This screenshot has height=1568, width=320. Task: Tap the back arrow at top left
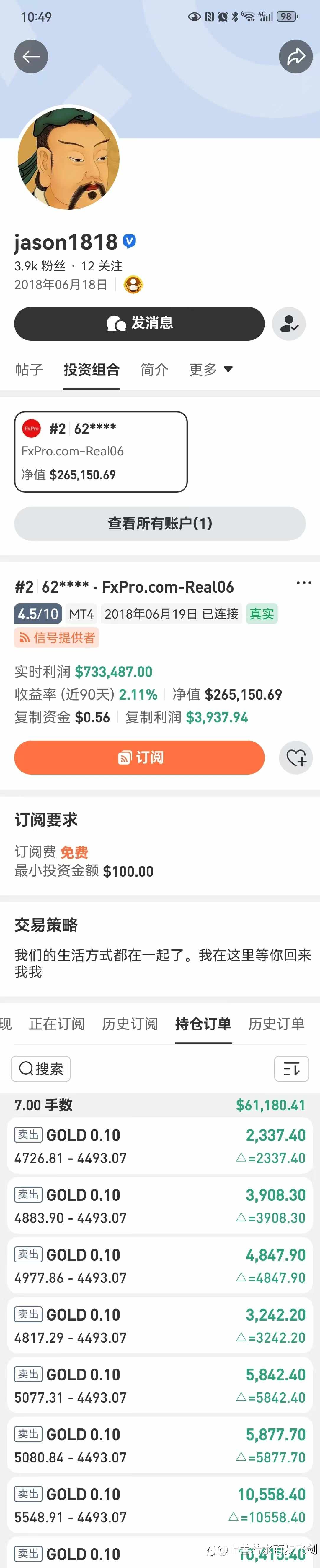31,56
